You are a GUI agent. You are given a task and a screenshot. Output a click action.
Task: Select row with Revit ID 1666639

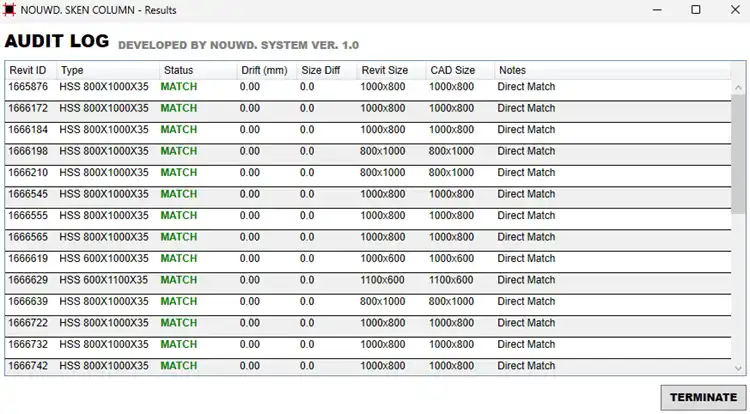(x=368, y=305)
